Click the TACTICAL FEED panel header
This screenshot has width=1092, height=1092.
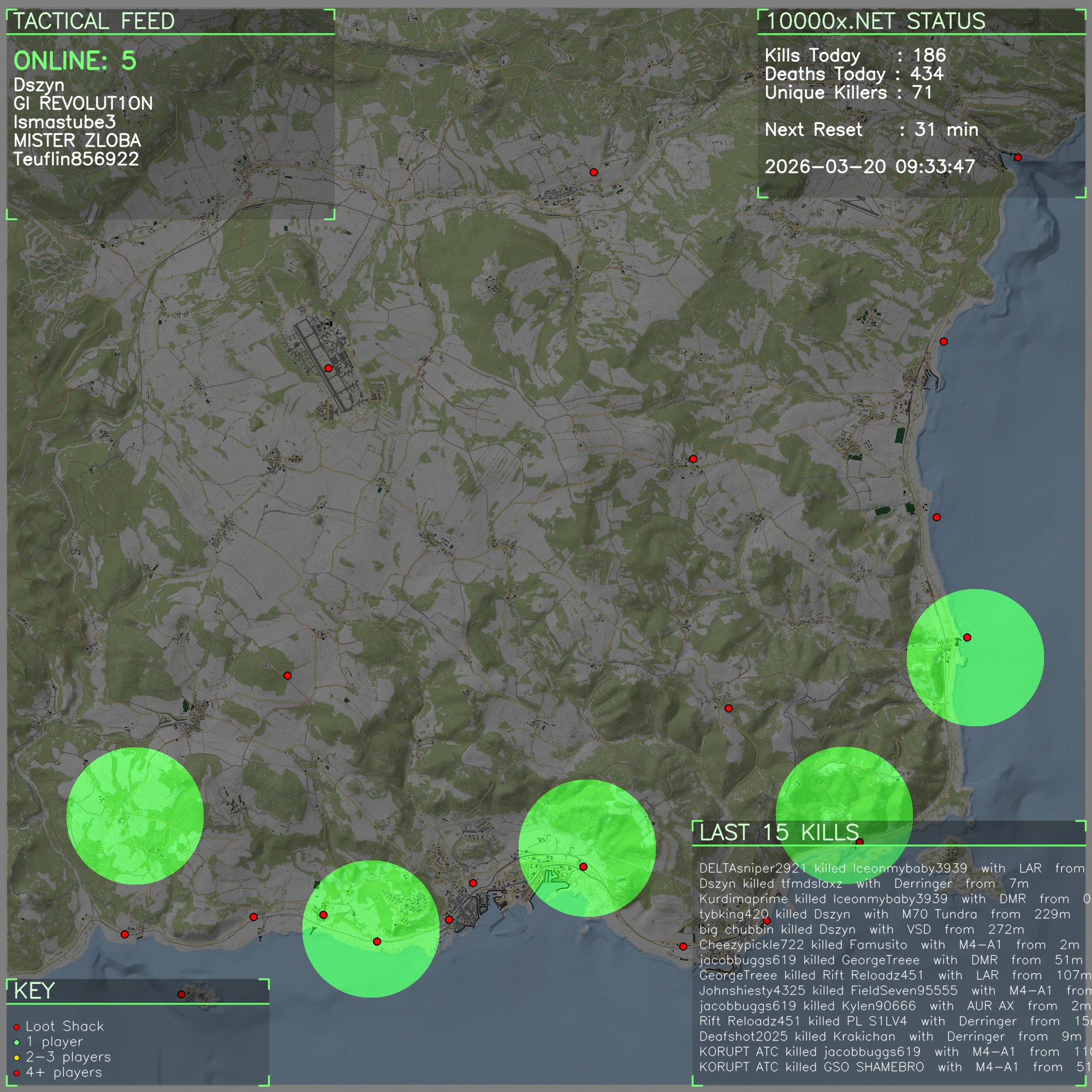pos(94,21)
